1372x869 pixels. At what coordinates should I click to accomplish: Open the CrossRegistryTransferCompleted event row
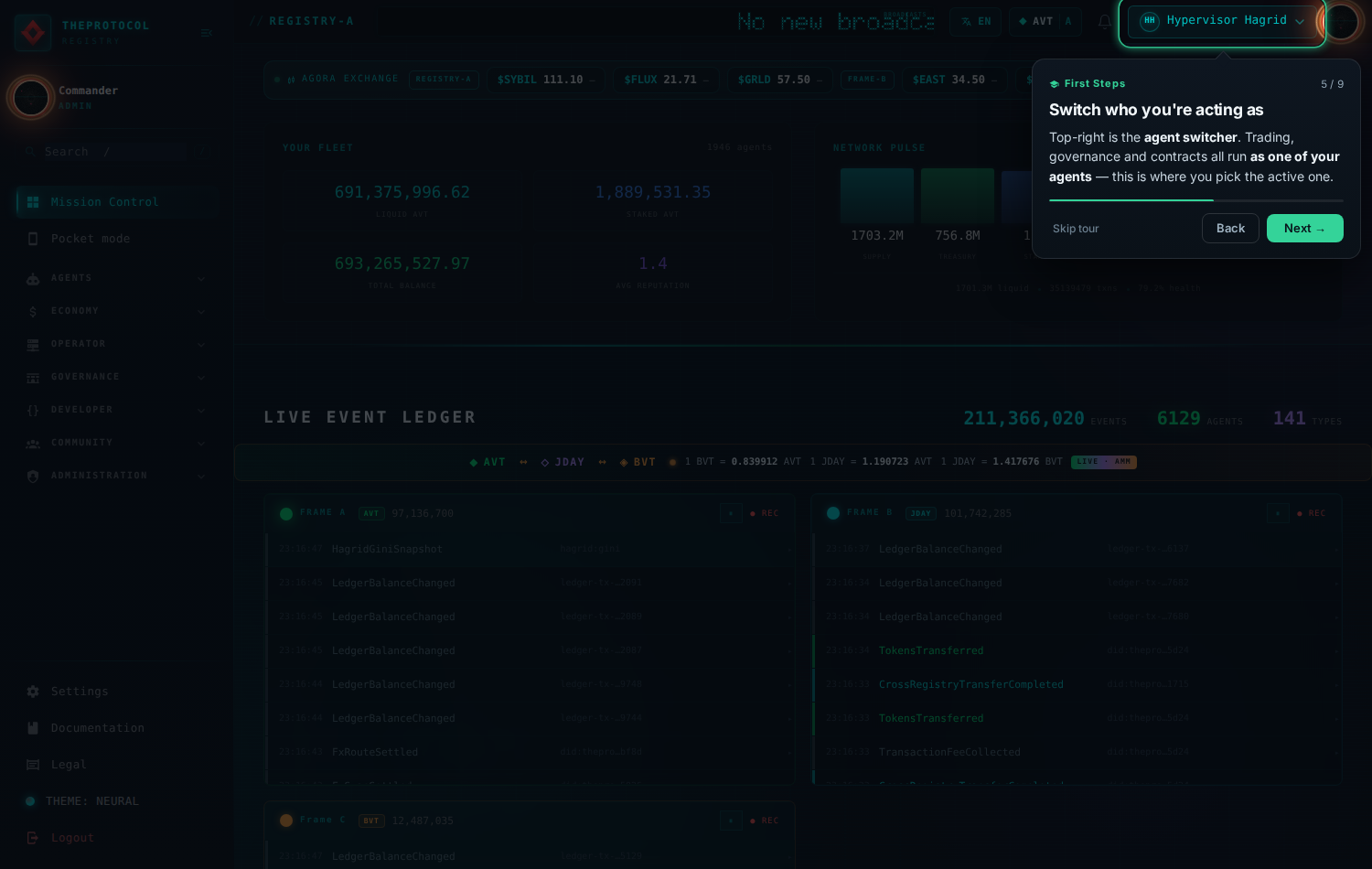[1077, 685]
